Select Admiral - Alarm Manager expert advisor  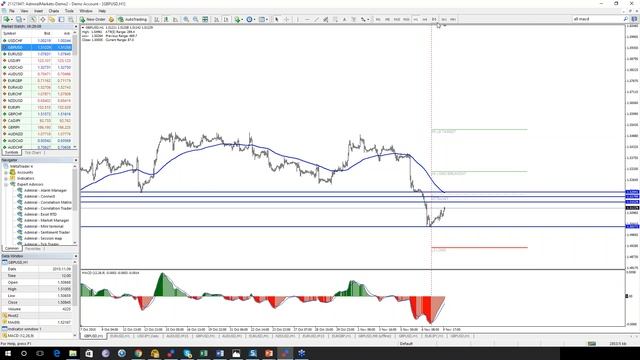click(x=45, y=190)
